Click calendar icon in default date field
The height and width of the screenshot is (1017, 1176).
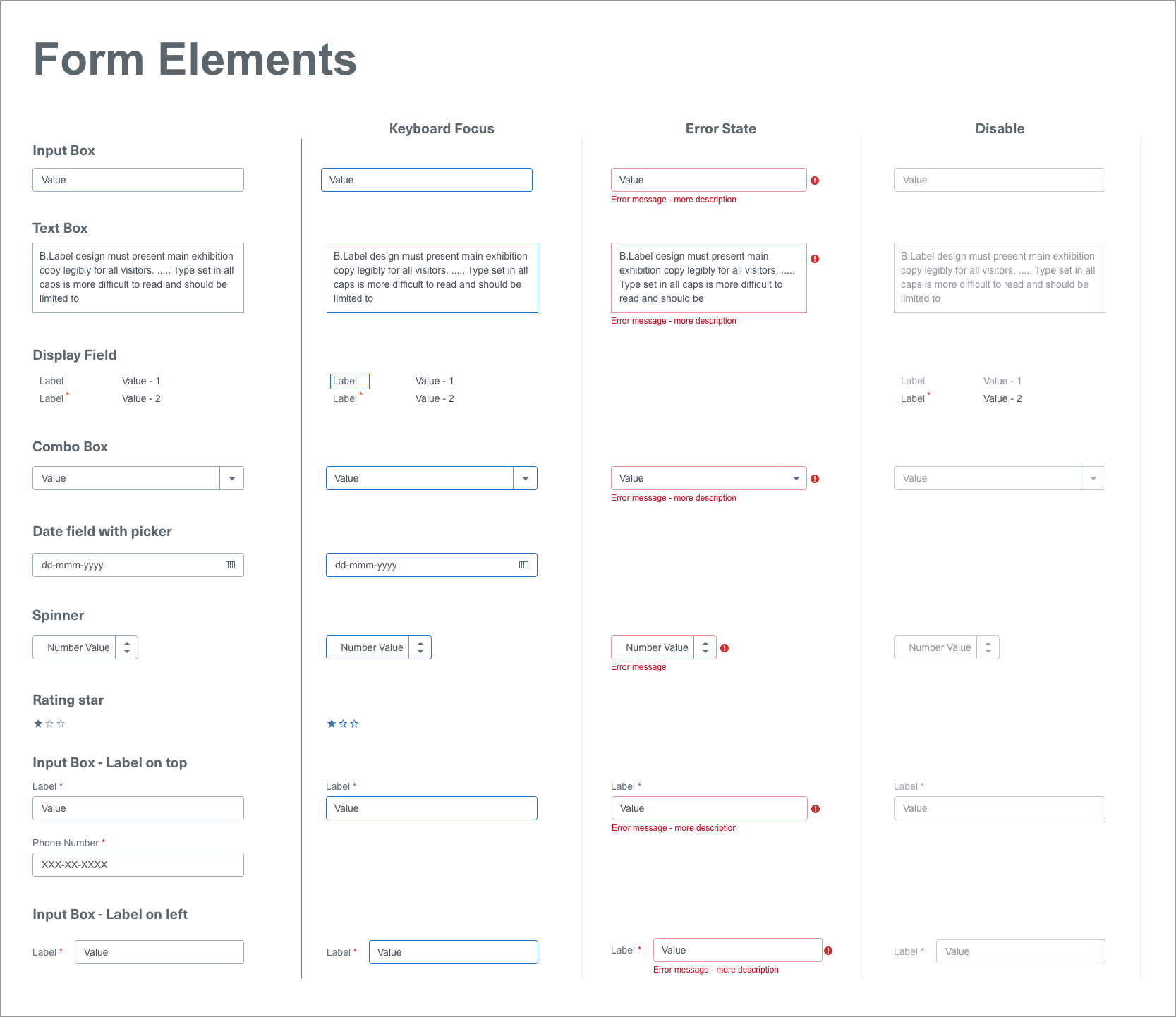point(230,565)
